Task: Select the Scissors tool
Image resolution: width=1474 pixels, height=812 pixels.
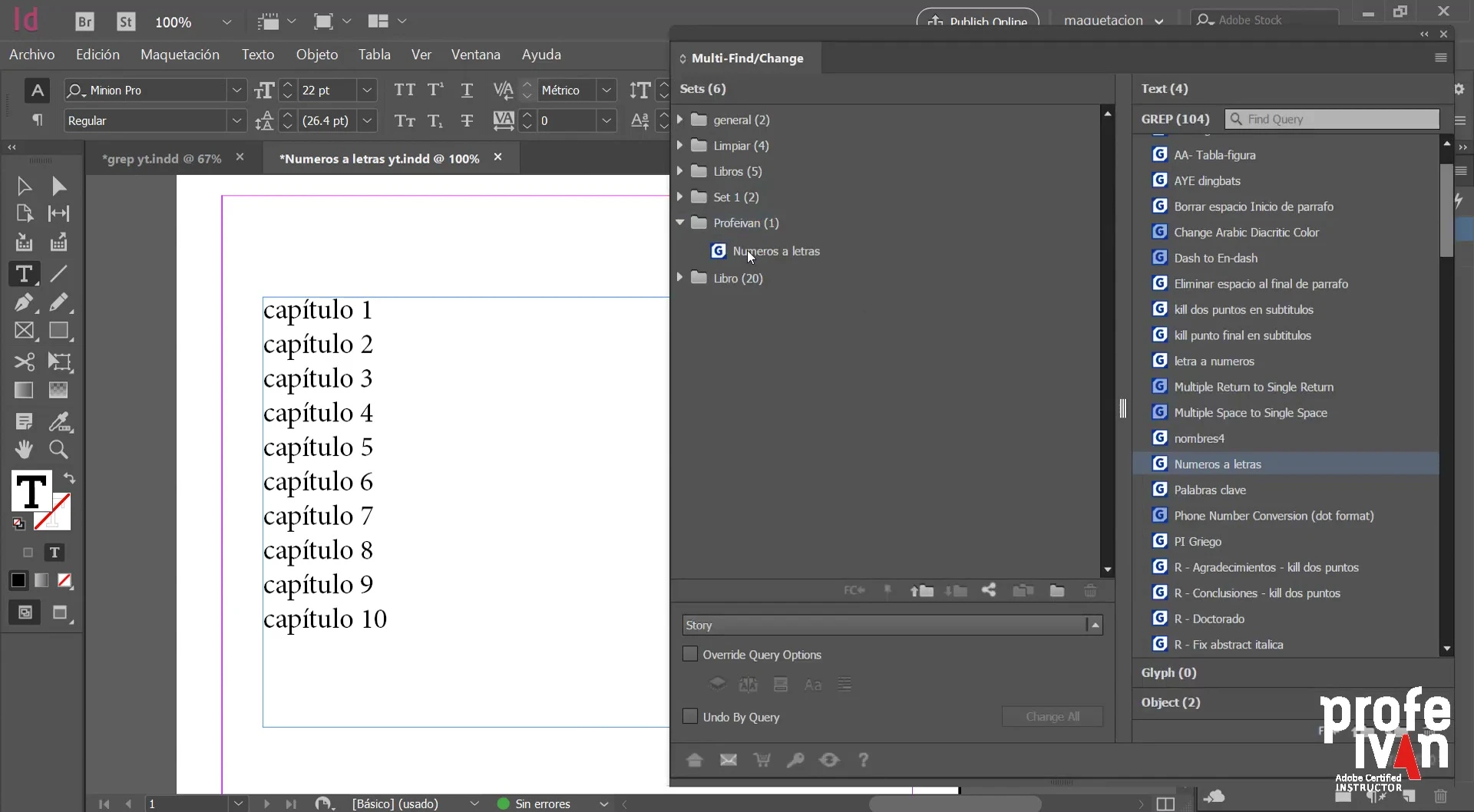Action: click(x=24, y=361)
